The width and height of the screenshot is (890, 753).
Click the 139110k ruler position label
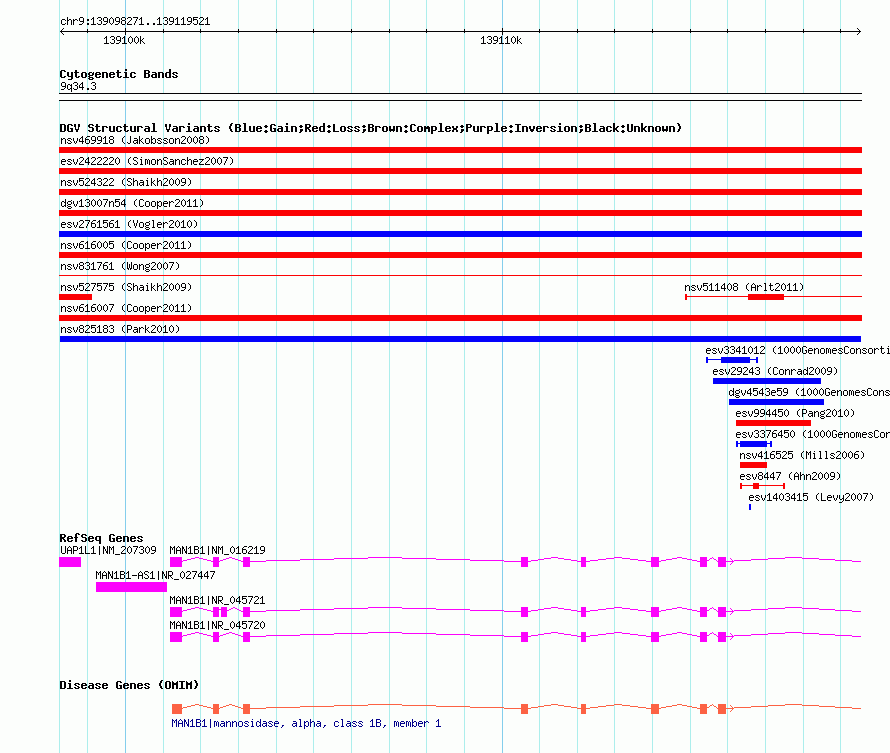(501, 41)
